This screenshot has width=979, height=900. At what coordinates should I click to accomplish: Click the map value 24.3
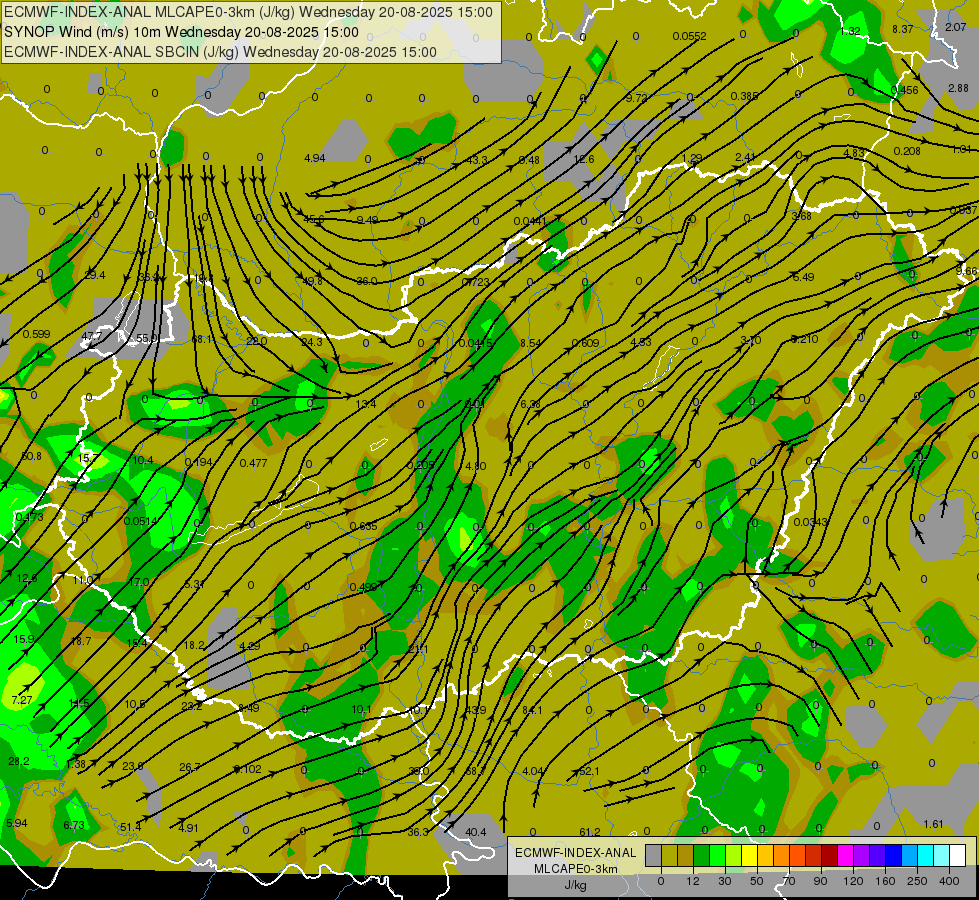click(312, 342)
